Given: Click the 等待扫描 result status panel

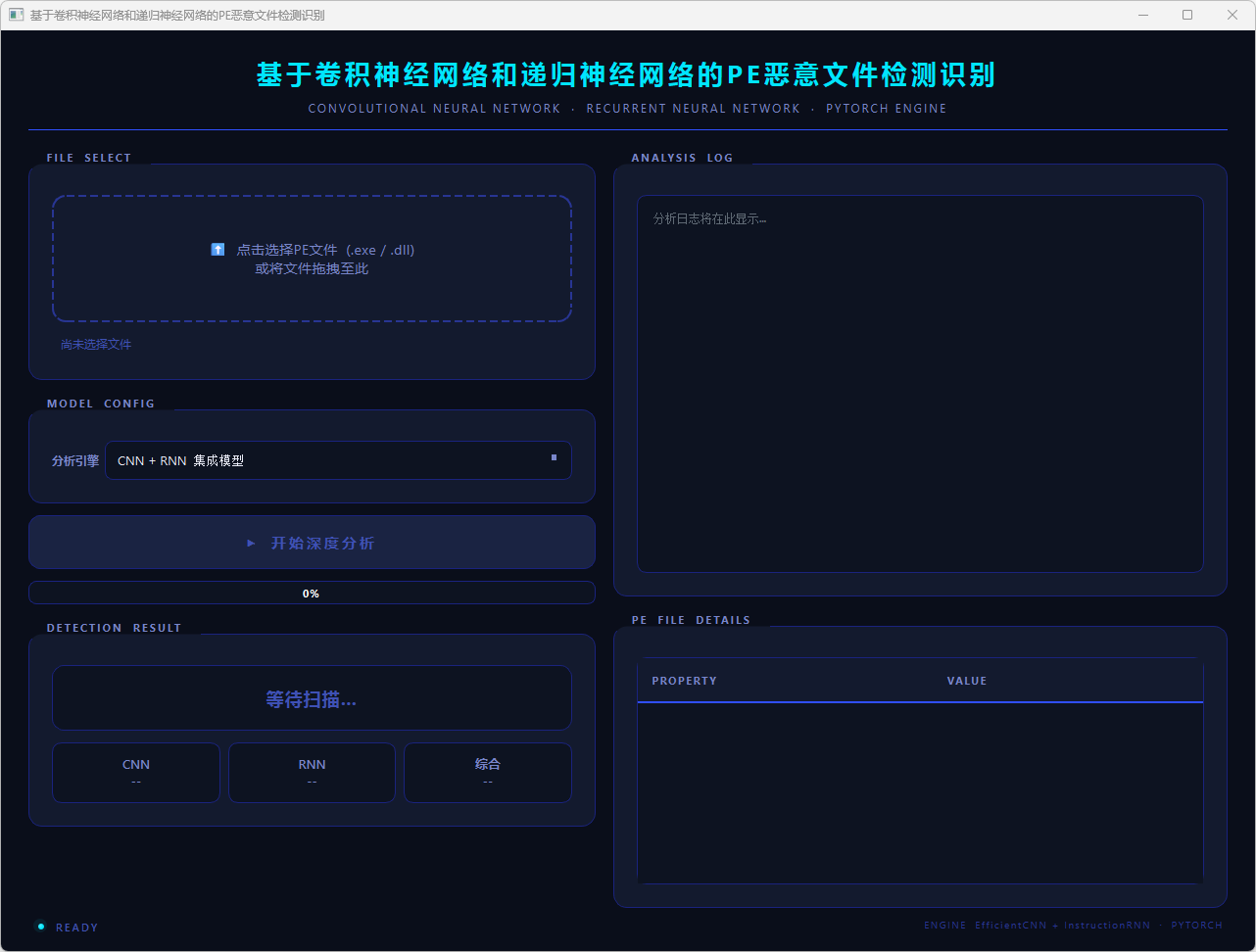Looking at the screenshot, I should coord(312,699).
